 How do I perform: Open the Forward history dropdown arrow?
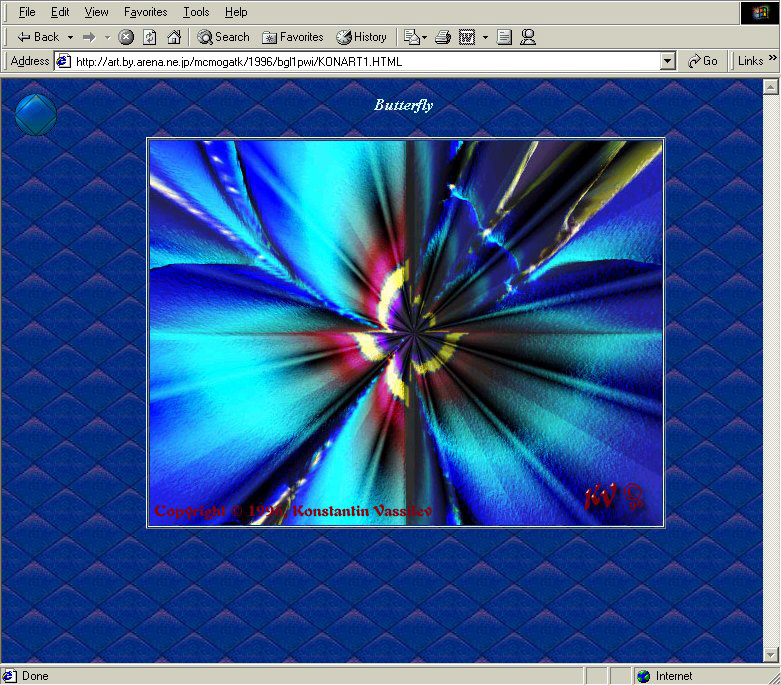click(x=107, y=37)
